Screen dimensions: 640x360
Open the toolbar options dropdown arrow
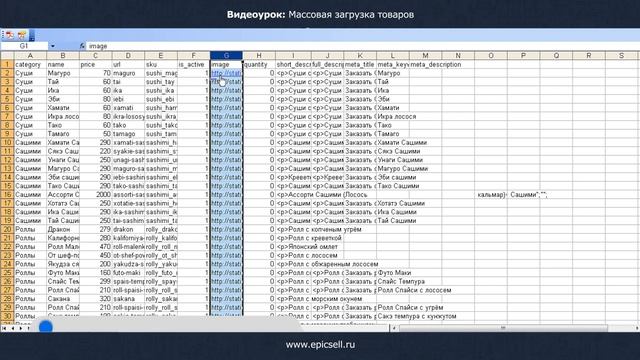[x=32, y=36]
